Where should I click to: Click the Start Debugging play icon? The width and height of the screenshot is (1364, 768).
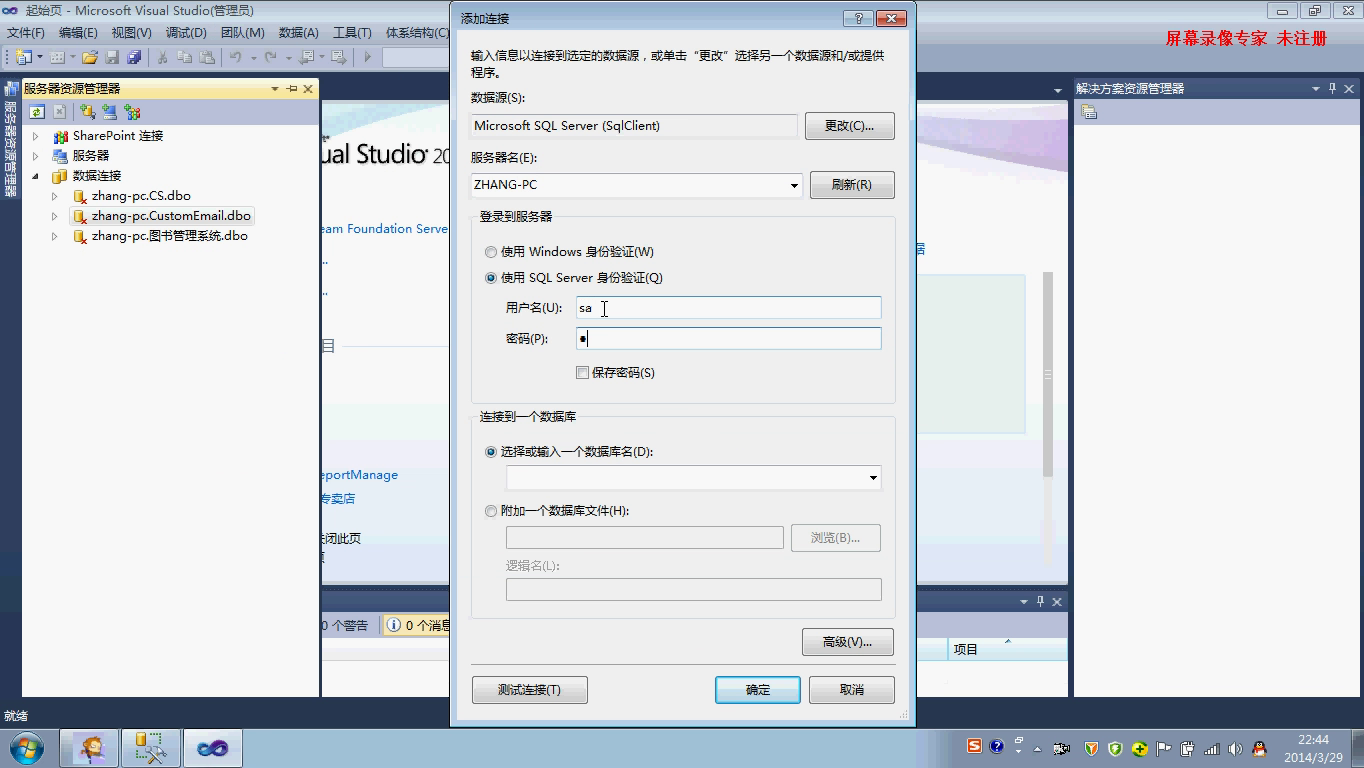367,57
